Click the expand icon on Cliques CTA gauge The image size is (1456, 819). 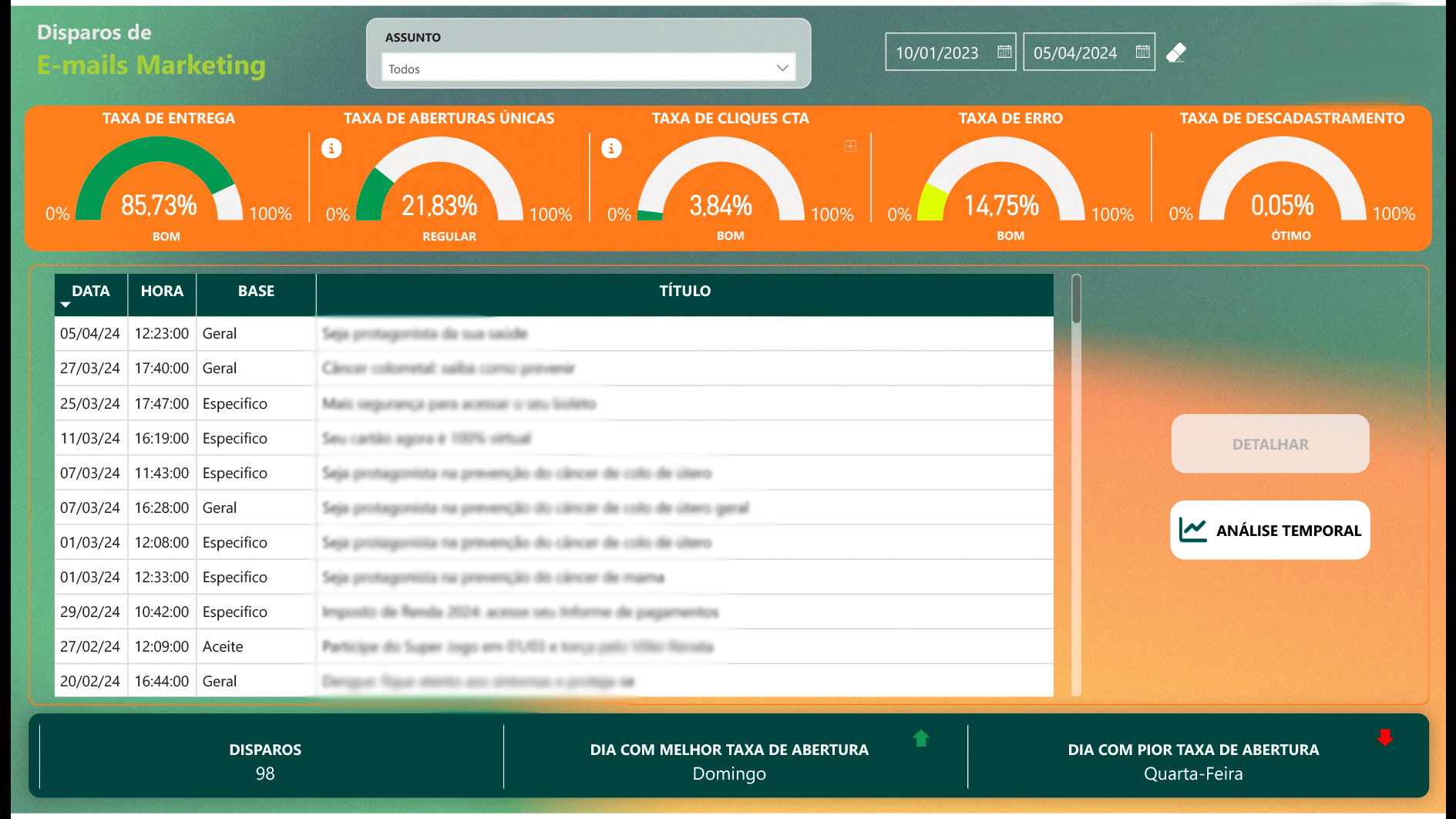850,146
